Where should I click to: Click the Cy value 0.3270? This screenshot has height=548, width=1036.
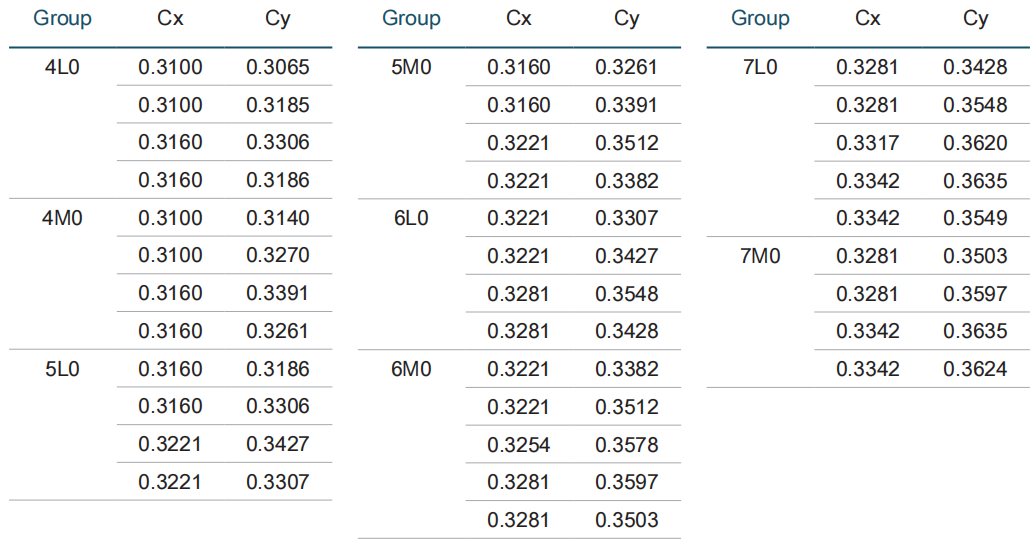(x=278, y=255)
